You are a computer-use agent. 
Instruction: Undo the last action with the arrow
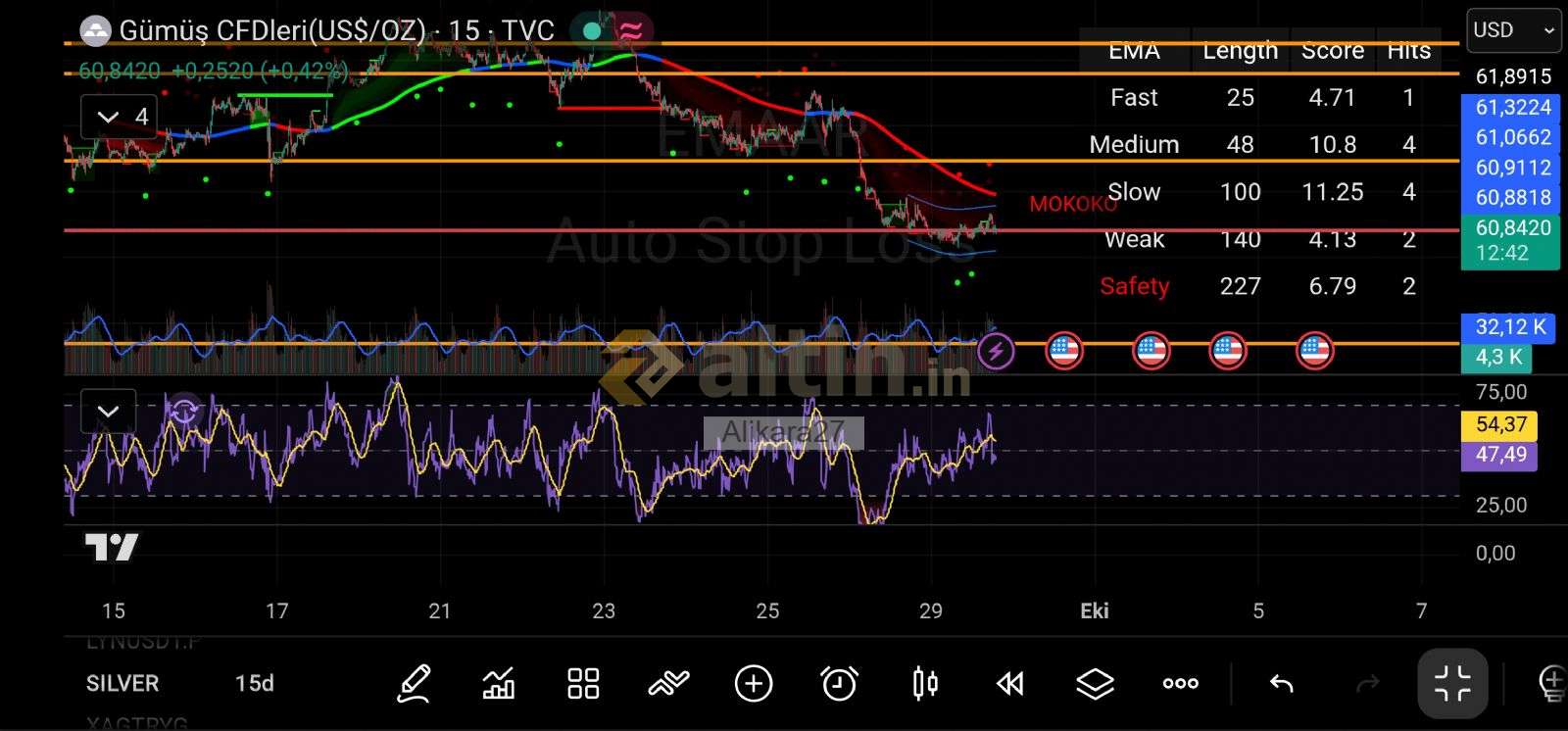point(1281,683)
